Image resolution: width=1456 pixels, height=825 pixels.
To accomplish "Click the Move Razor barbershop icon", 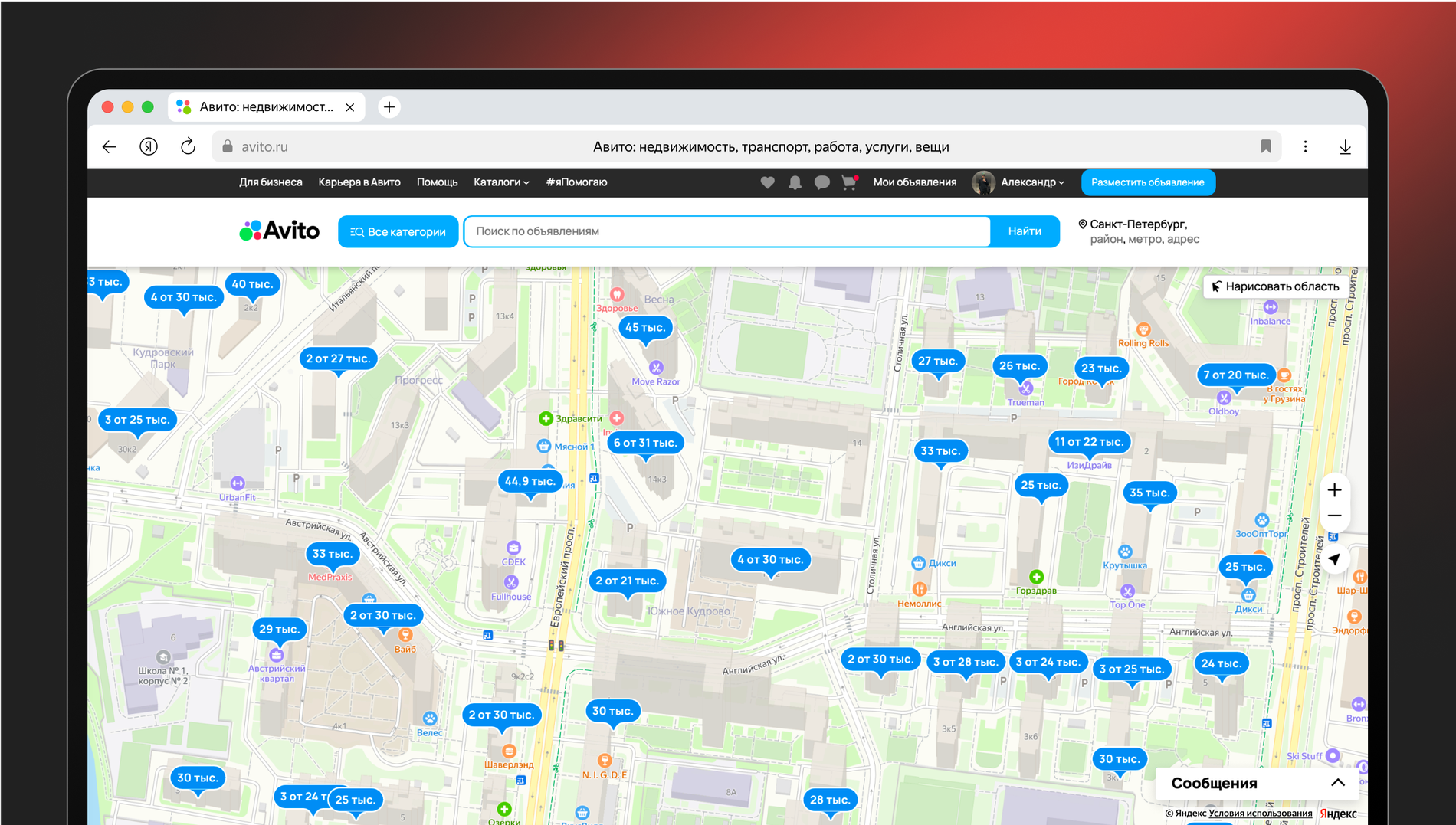I will [x=656, y=368].
